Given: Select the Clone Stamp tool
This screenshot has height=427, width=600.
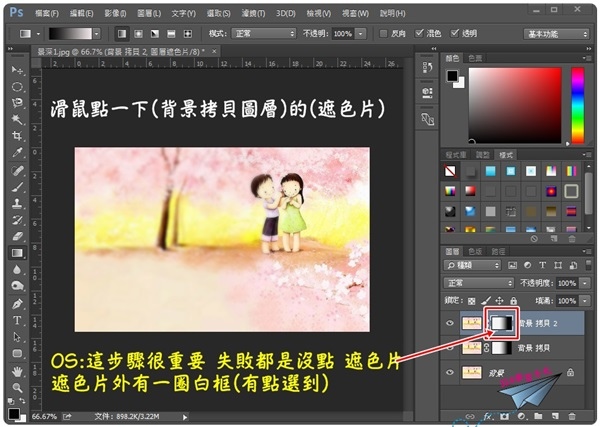Looking at the screenshot, I should point(17,203).
